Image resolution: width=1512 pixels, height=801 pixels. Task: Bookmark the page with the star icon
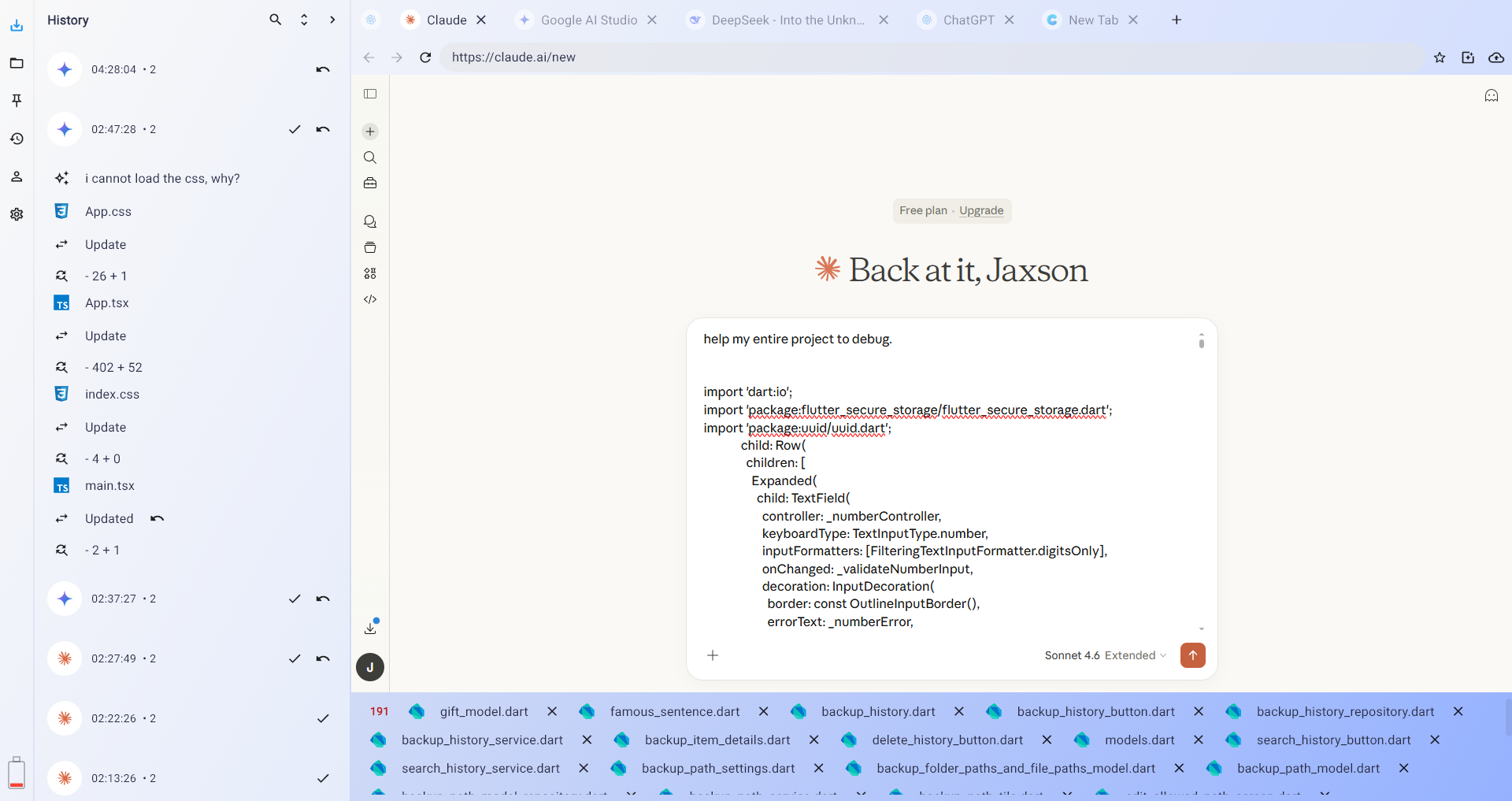pyautogui.click(x=1440, y=57)
